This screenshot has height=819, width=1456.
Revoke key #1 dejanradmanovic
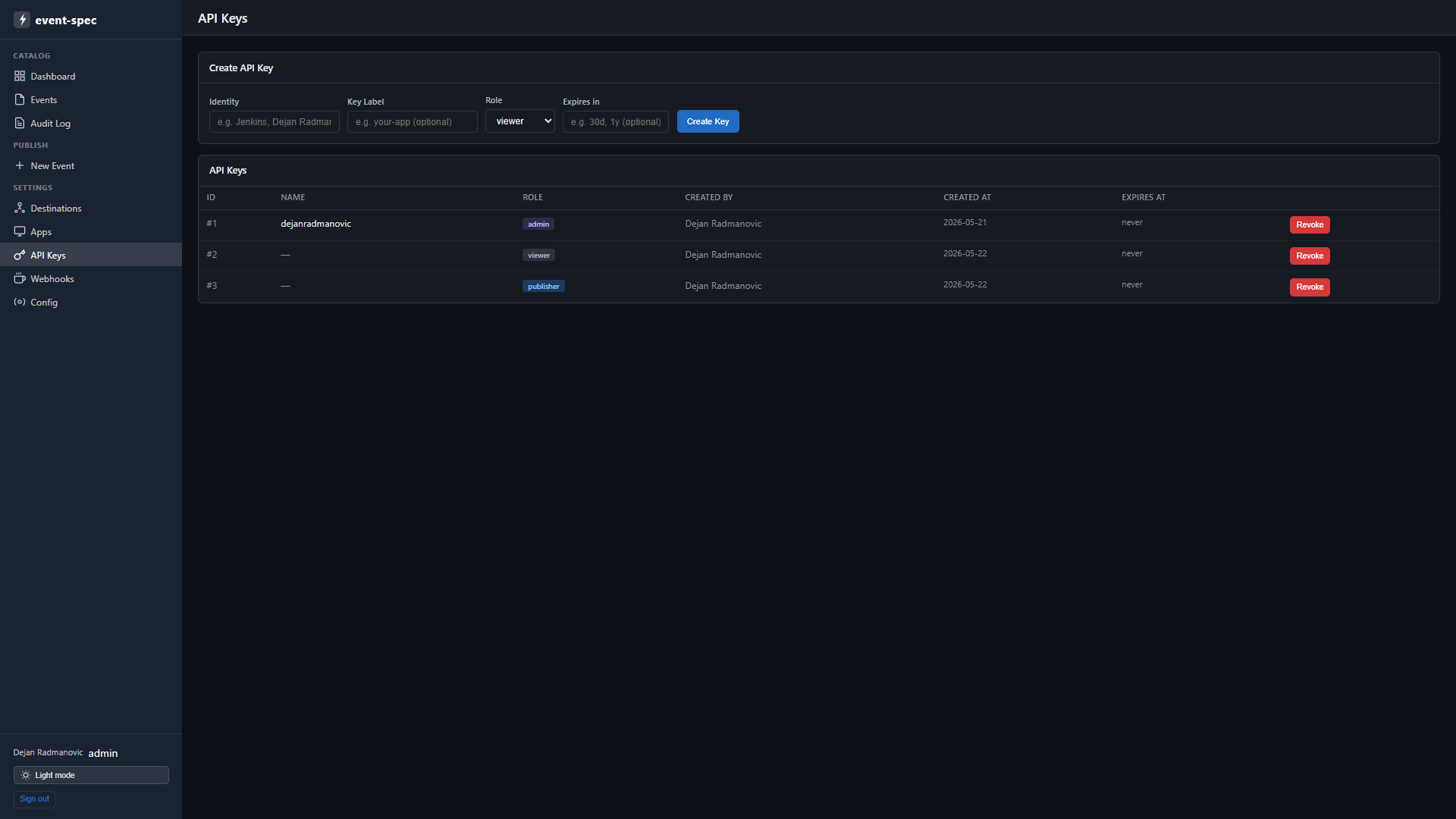tap(1310, 224)
